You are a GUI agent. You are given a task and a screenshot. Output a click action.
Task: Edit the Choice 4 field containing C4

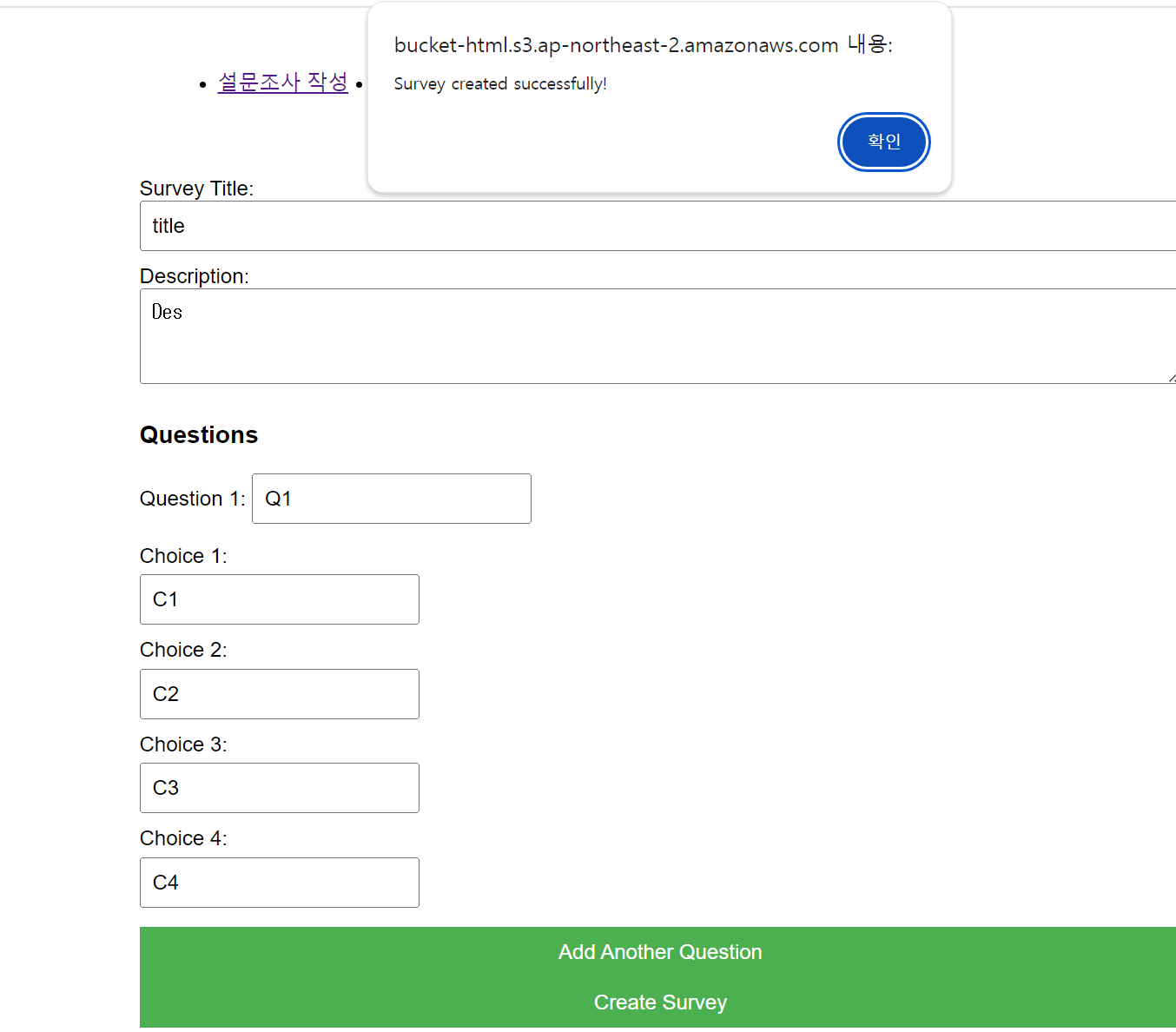tap(280, 883)
